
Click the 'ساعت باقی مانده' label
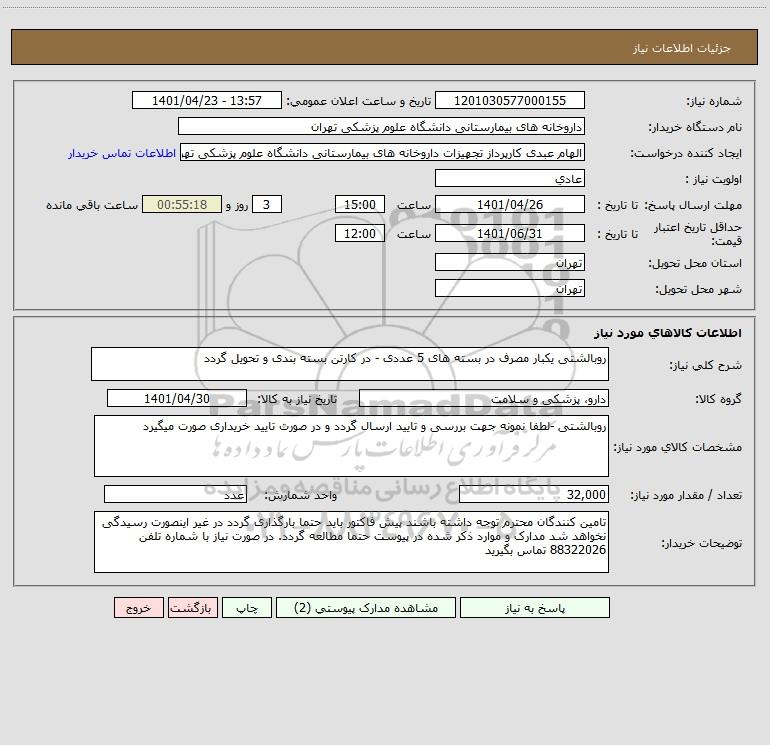tap(92, 205)
